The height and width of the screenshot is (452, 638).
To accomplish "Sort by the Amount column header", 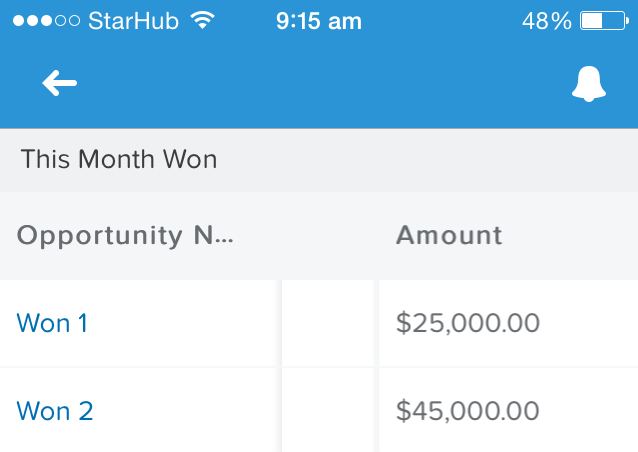I will click(x=449, y=236).
